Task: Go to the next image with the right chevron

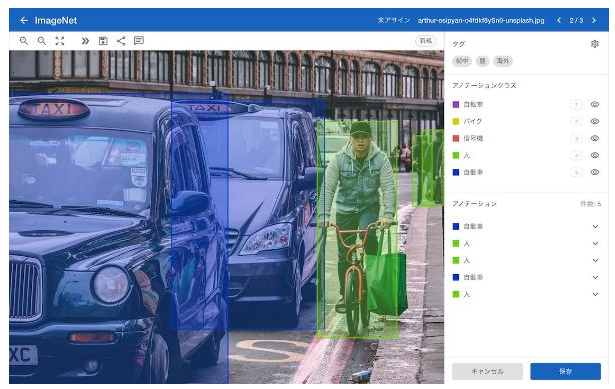Action: point(594,20)
